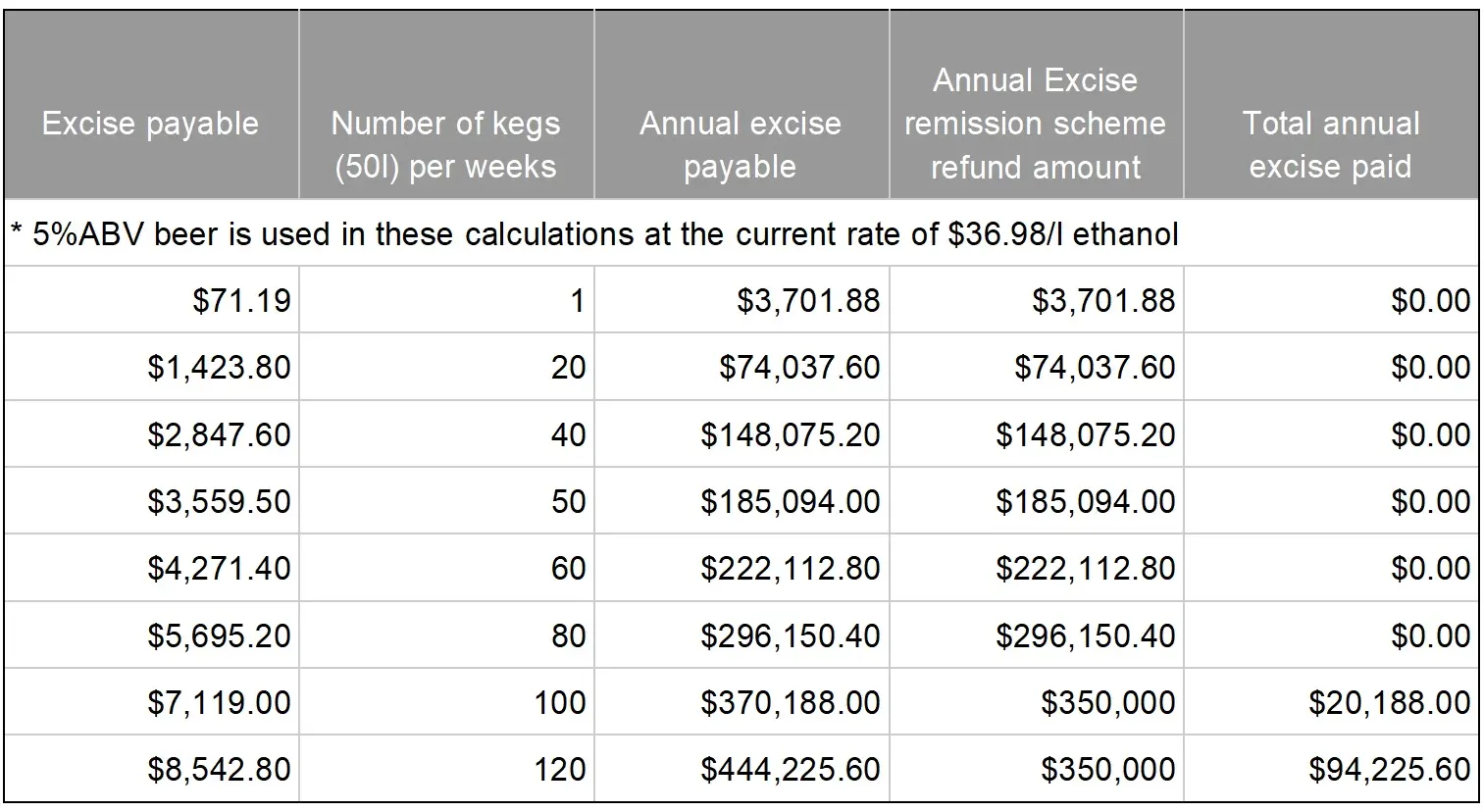Select the 'Annual Excise remission scheme refund amount' header
Viewport: 1483px width, 812px height.
tap(1035, 124)
